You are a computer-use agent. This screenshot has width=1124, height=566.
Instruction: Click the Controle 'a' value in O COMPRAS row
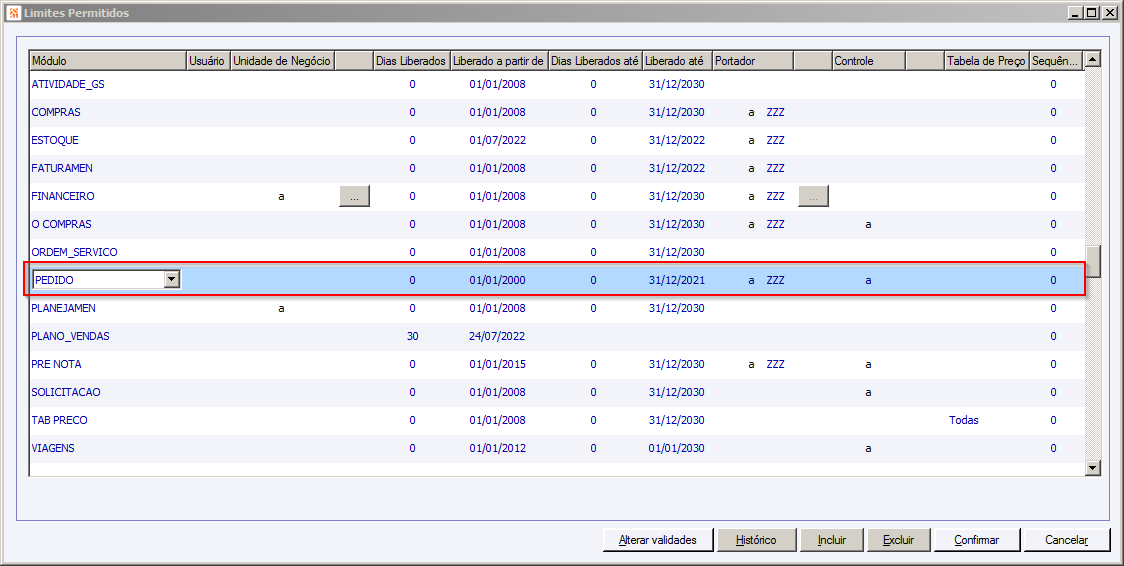(x=868, y=224)
